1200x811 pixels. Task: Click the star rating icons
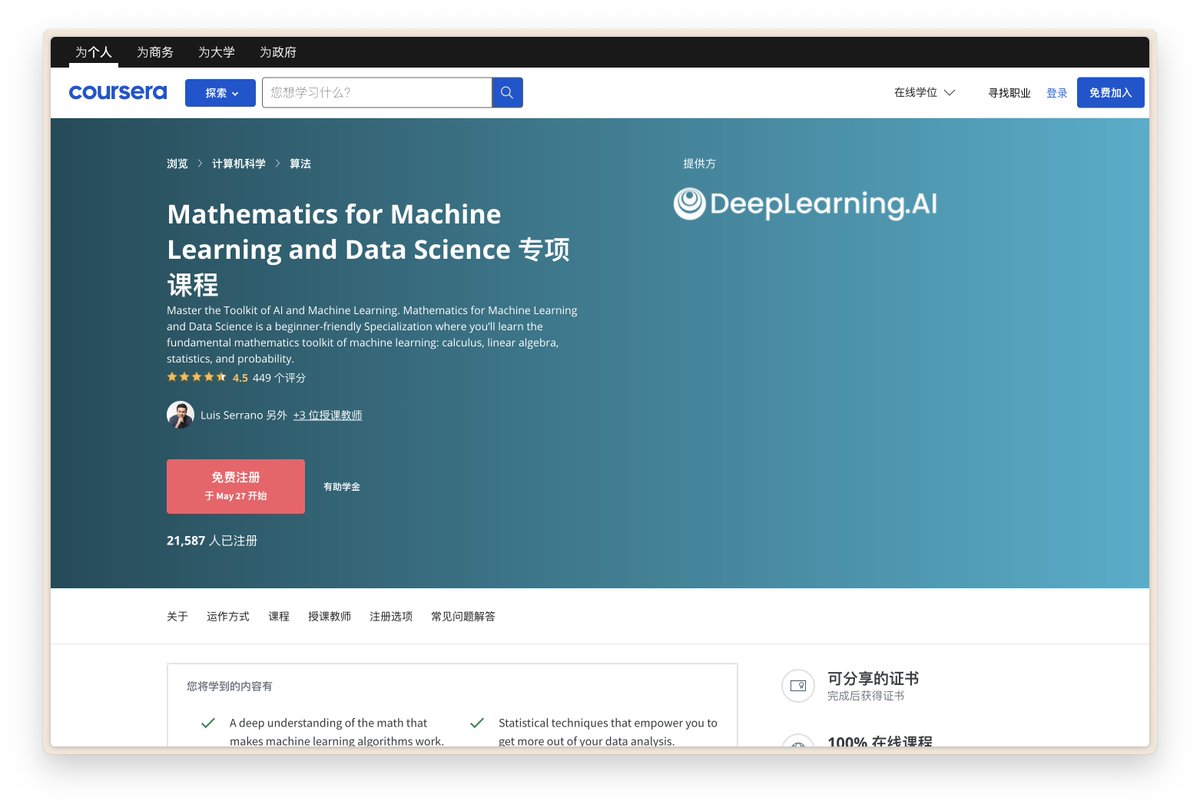pos(197,378)
